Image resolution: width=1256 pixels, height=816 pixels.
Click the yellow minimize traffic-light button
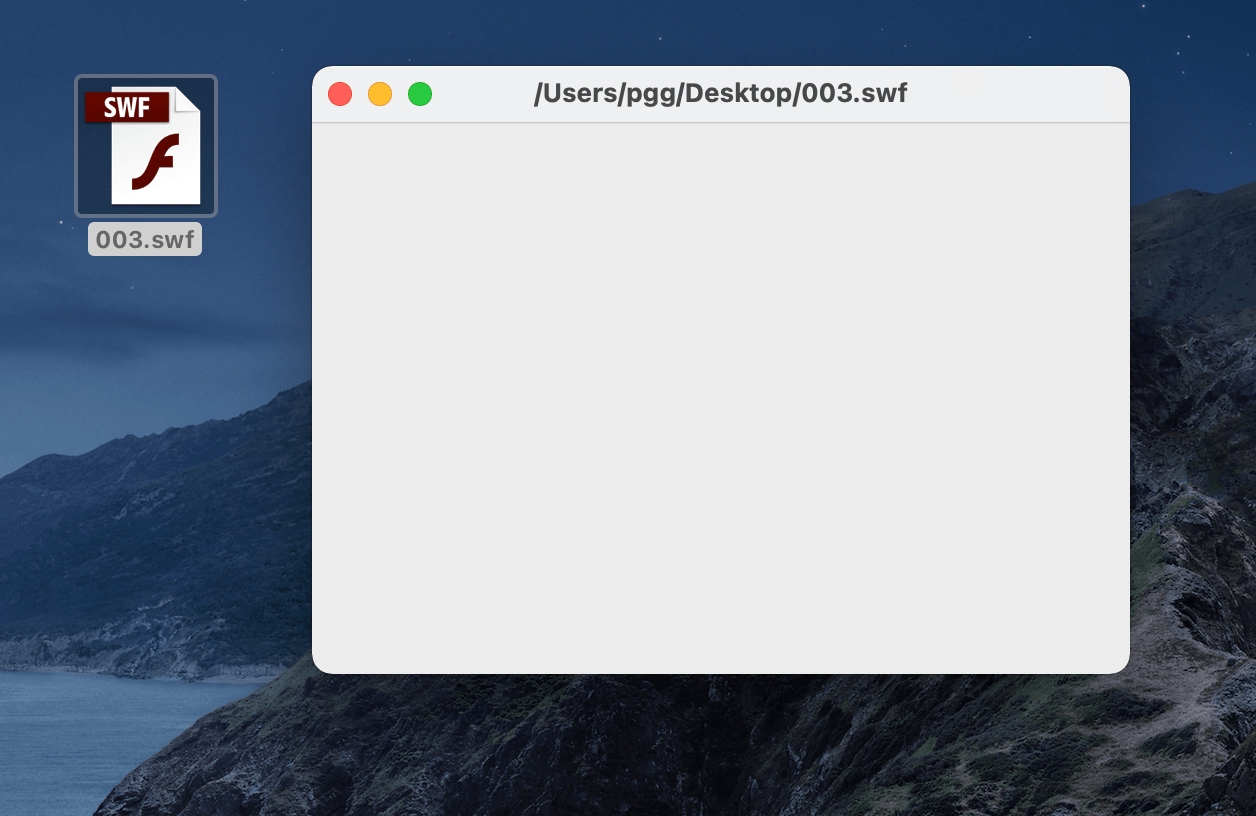pyautogui.click(x=380, y=93)
